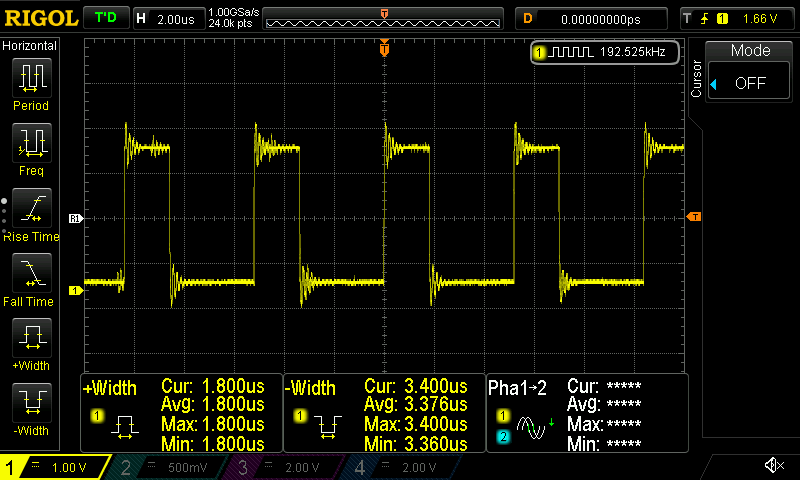This screenshot has height=480, width=800.
Task: Open the Horizontal measurement menu header
Action: 30,46
